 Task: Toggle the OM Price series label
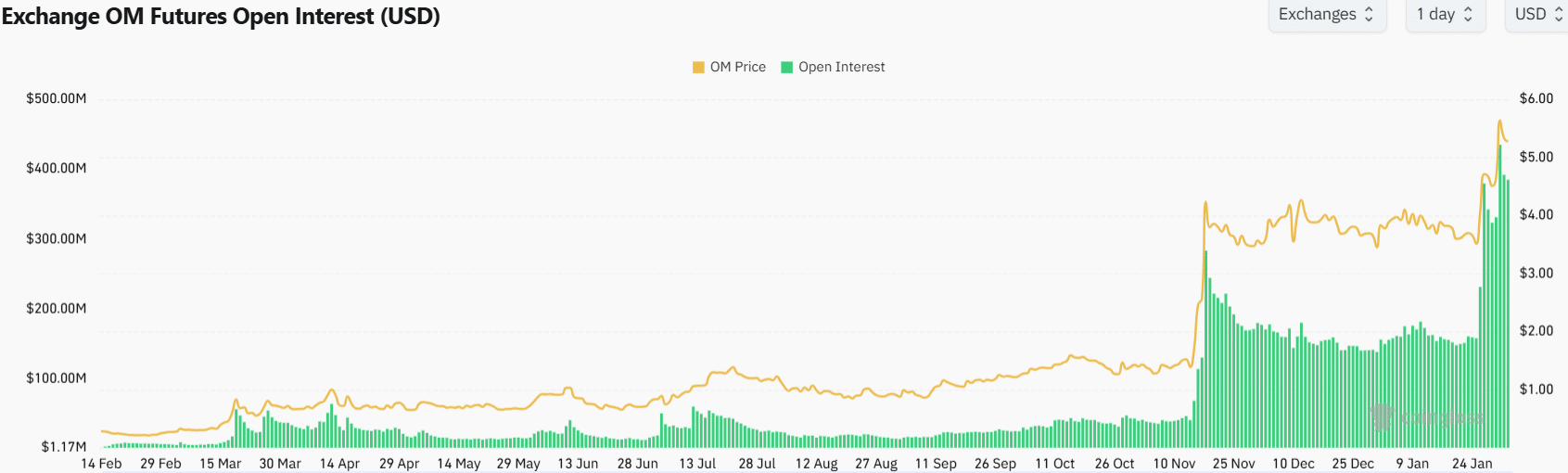(x=738, y=68)
